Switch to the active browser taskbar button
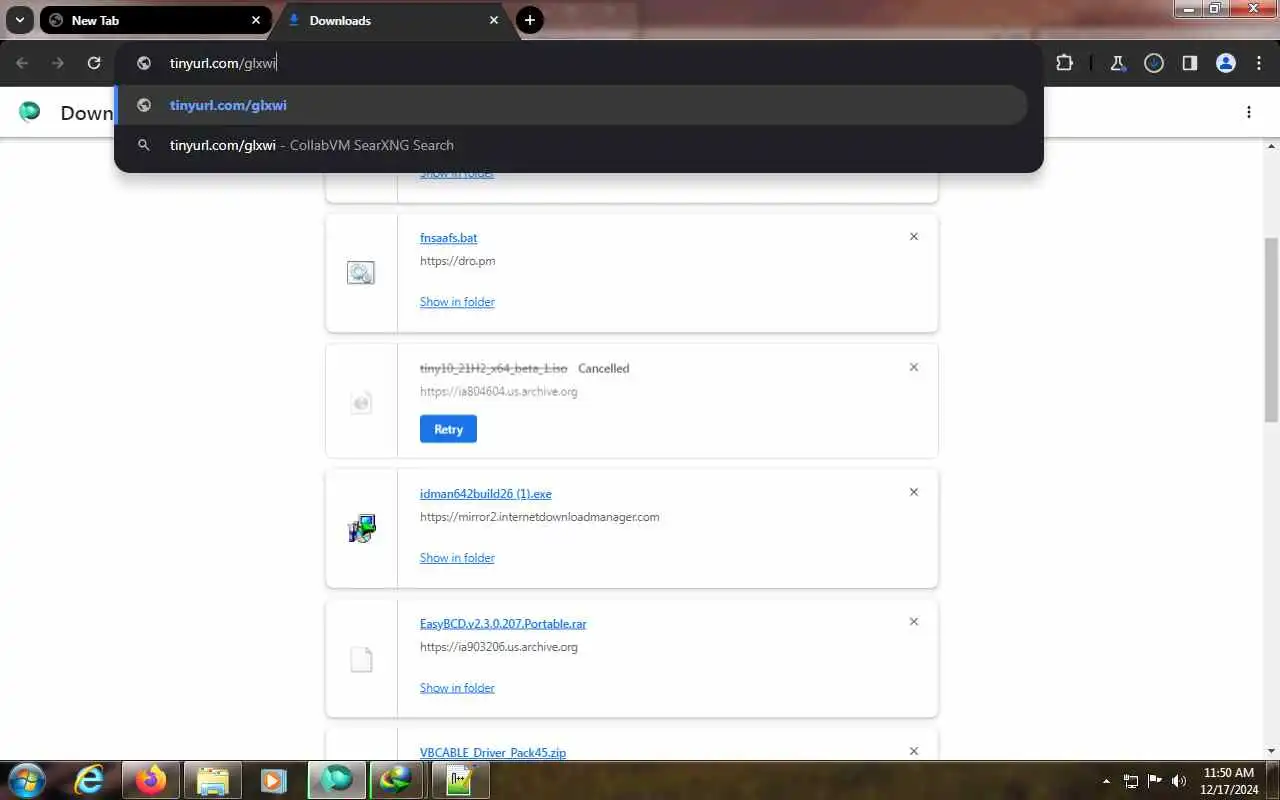 337,780
